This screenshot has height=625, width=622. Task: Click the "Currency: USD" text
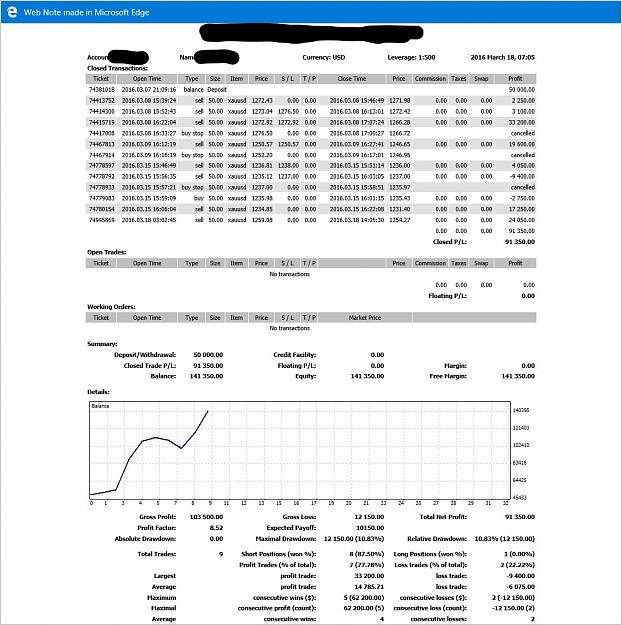point(323,57)
